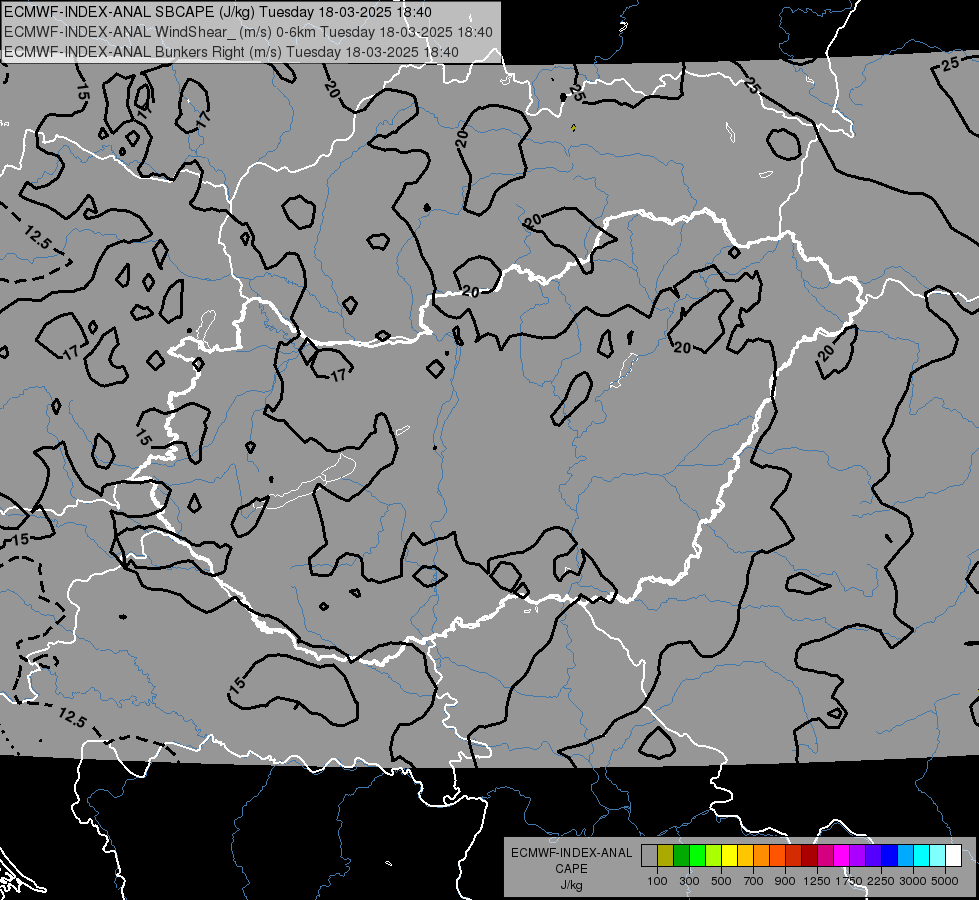
Task: Click the 5000 tick value in legend
Action: 945,881
